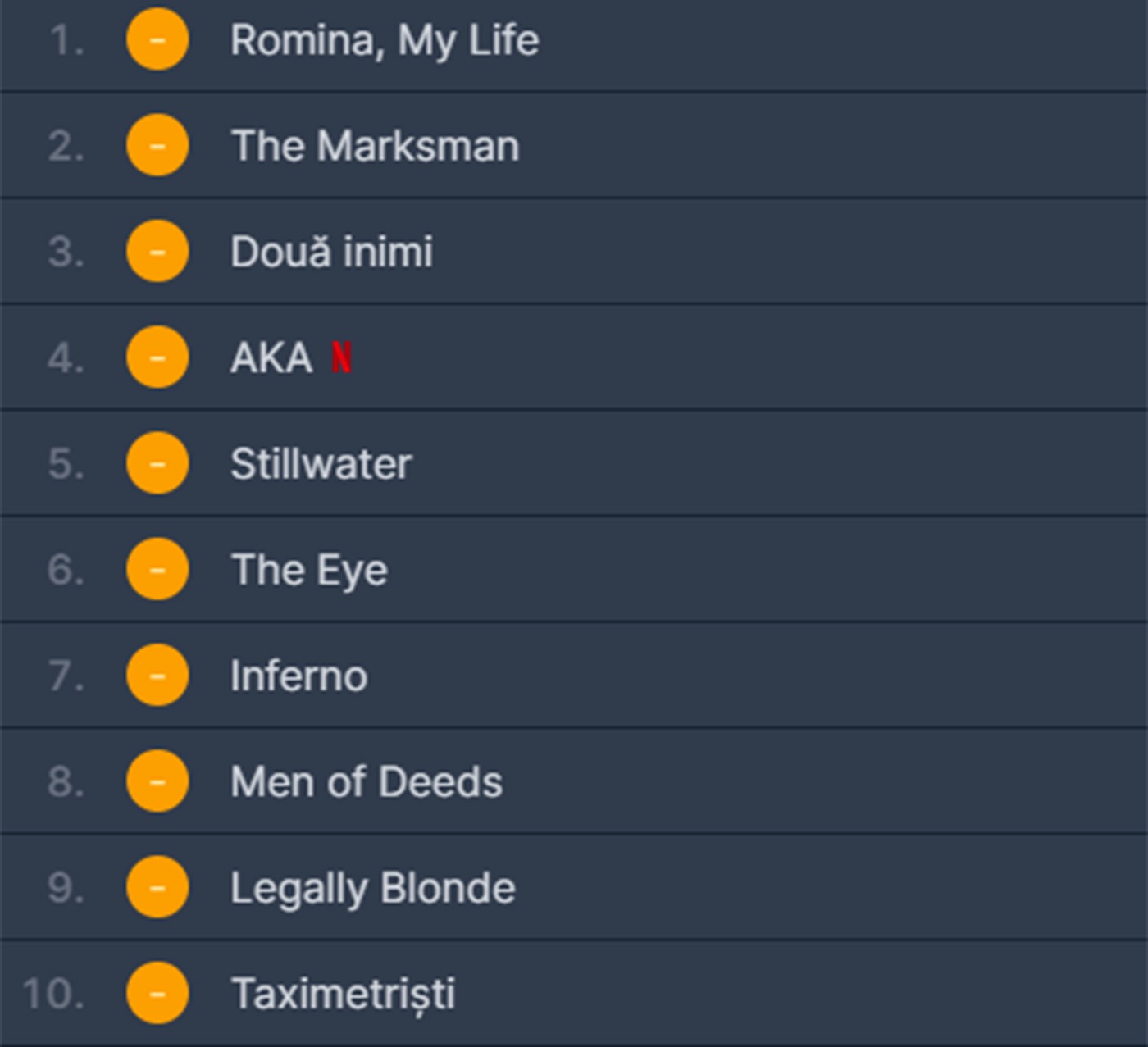Click the orange status icon beside Men of Deeds
The image size is (1148, 1047).
157,781
